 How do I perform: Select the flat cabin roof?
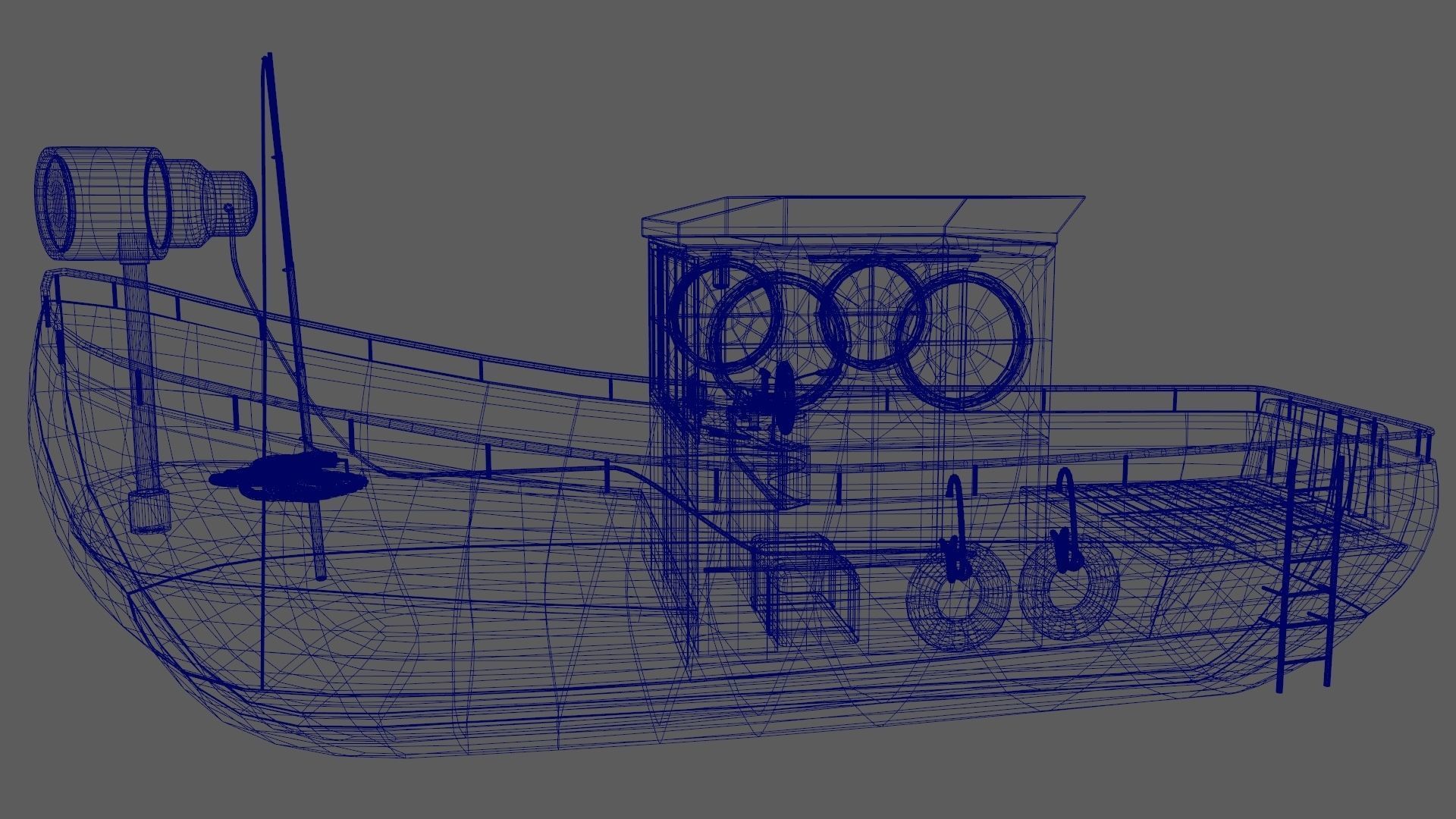(863, 219)
